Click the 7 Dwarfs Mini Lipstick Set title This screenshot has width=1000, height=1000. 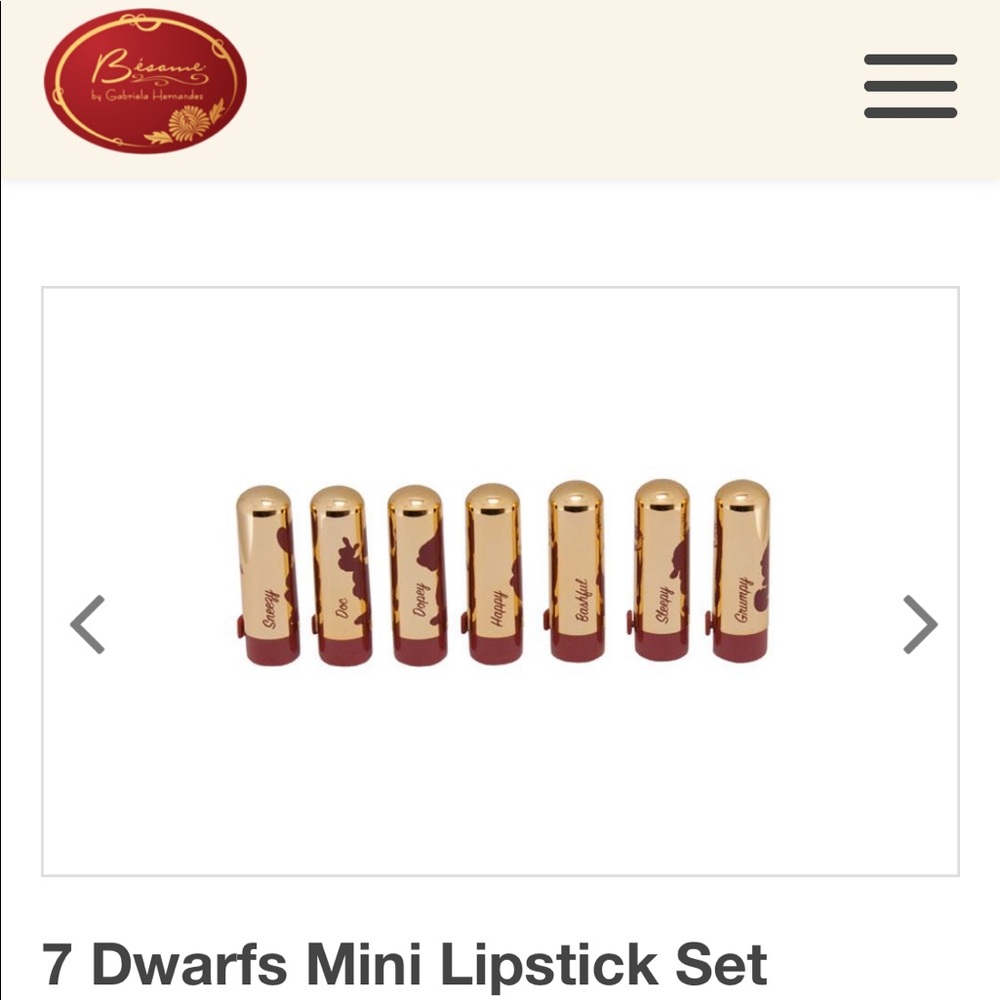pos(404,965)
